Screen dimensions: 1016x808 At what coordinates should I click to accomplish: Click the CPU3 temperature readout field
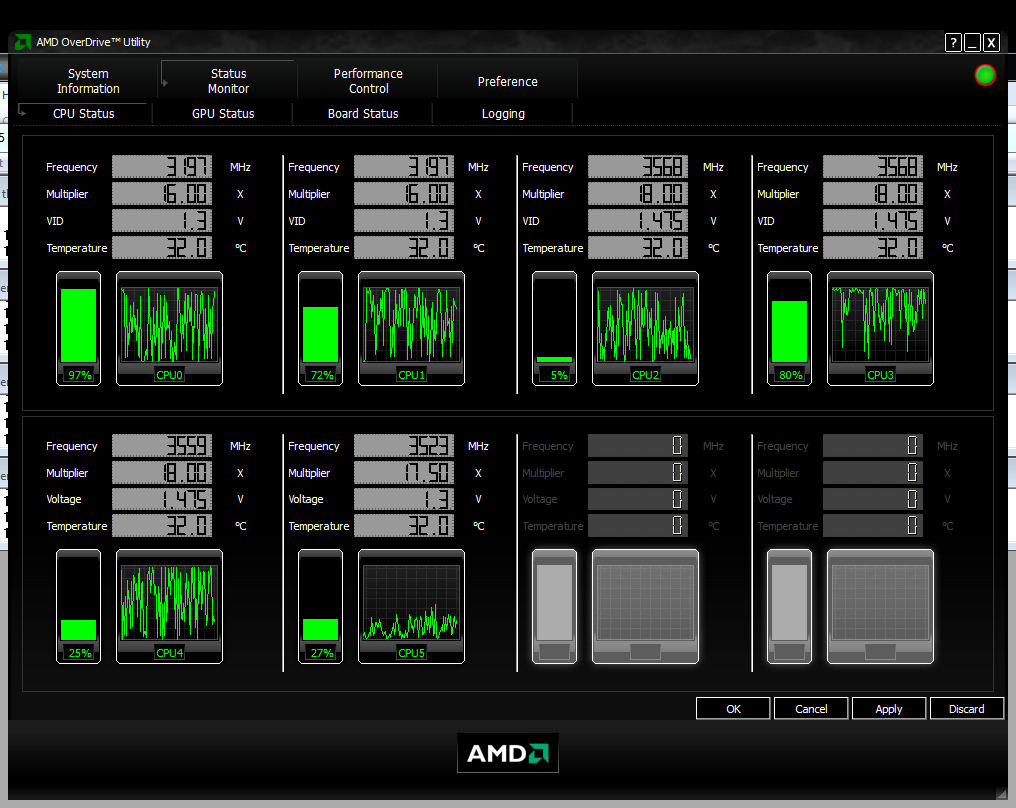tap(873, 248)
